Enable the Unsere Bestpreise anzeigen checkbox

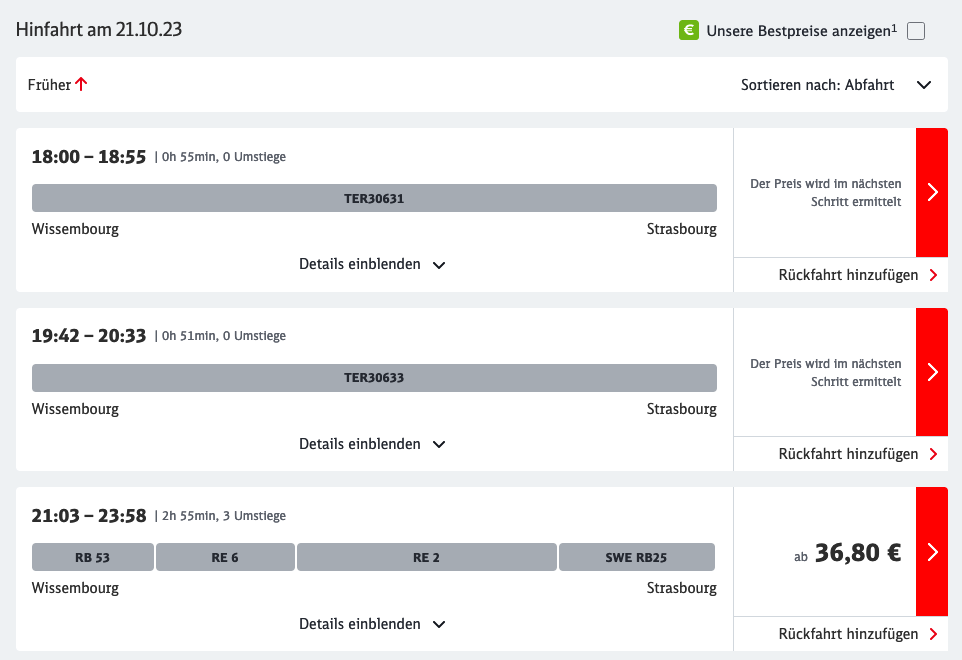point(916,31)
